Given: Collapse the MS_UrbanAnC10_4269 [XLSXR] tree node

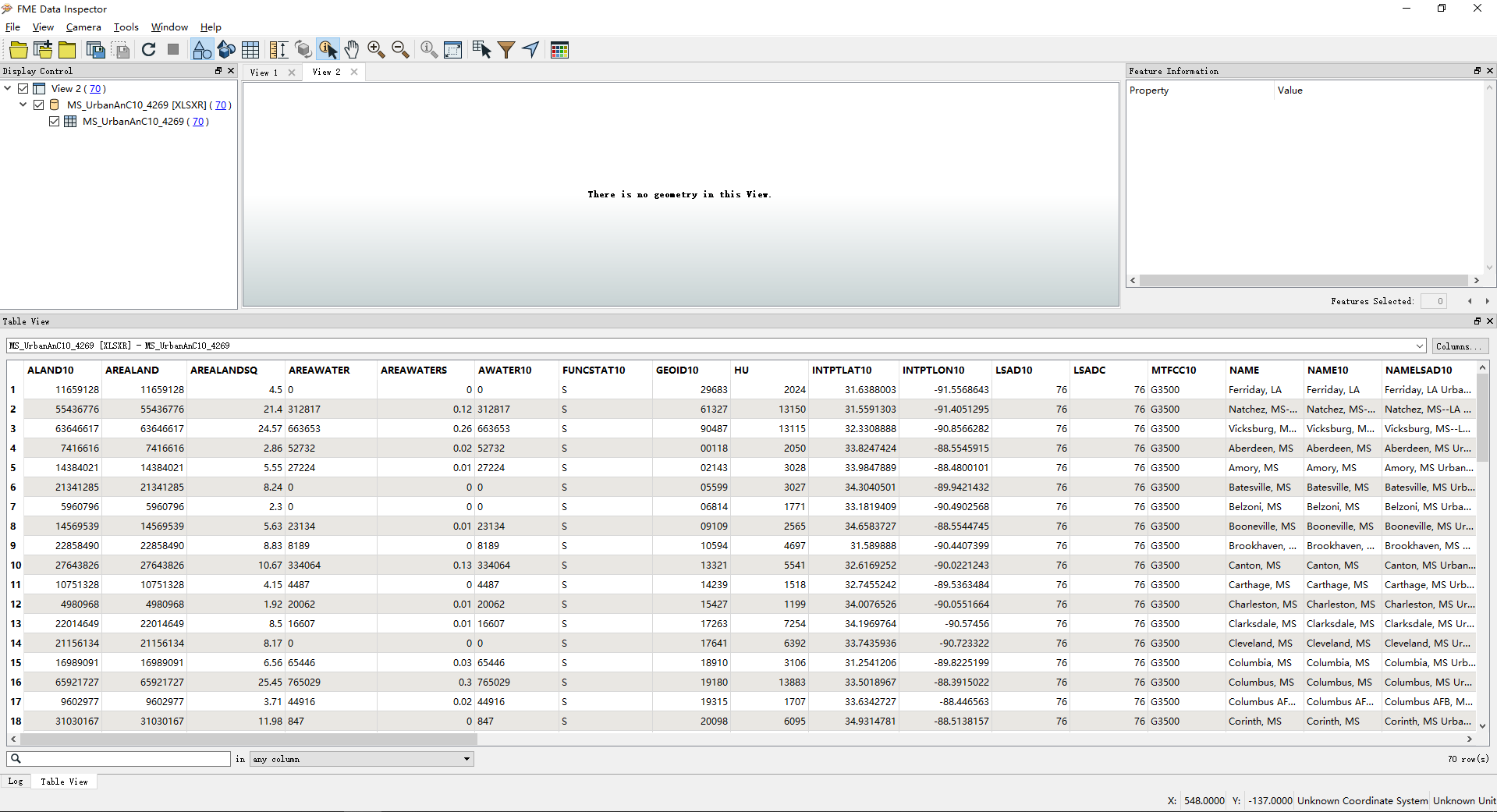Looking at the screenshot, I should coord(23,105).
